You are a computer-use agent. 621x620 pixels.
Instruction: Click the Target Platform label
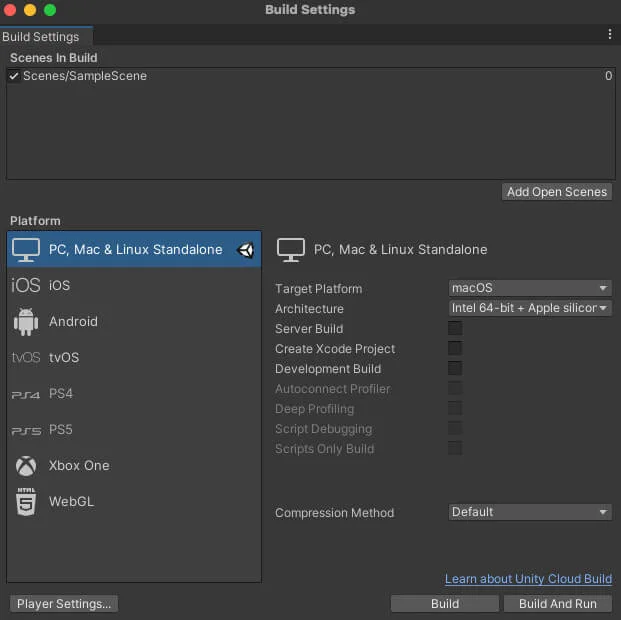(318, 289)
